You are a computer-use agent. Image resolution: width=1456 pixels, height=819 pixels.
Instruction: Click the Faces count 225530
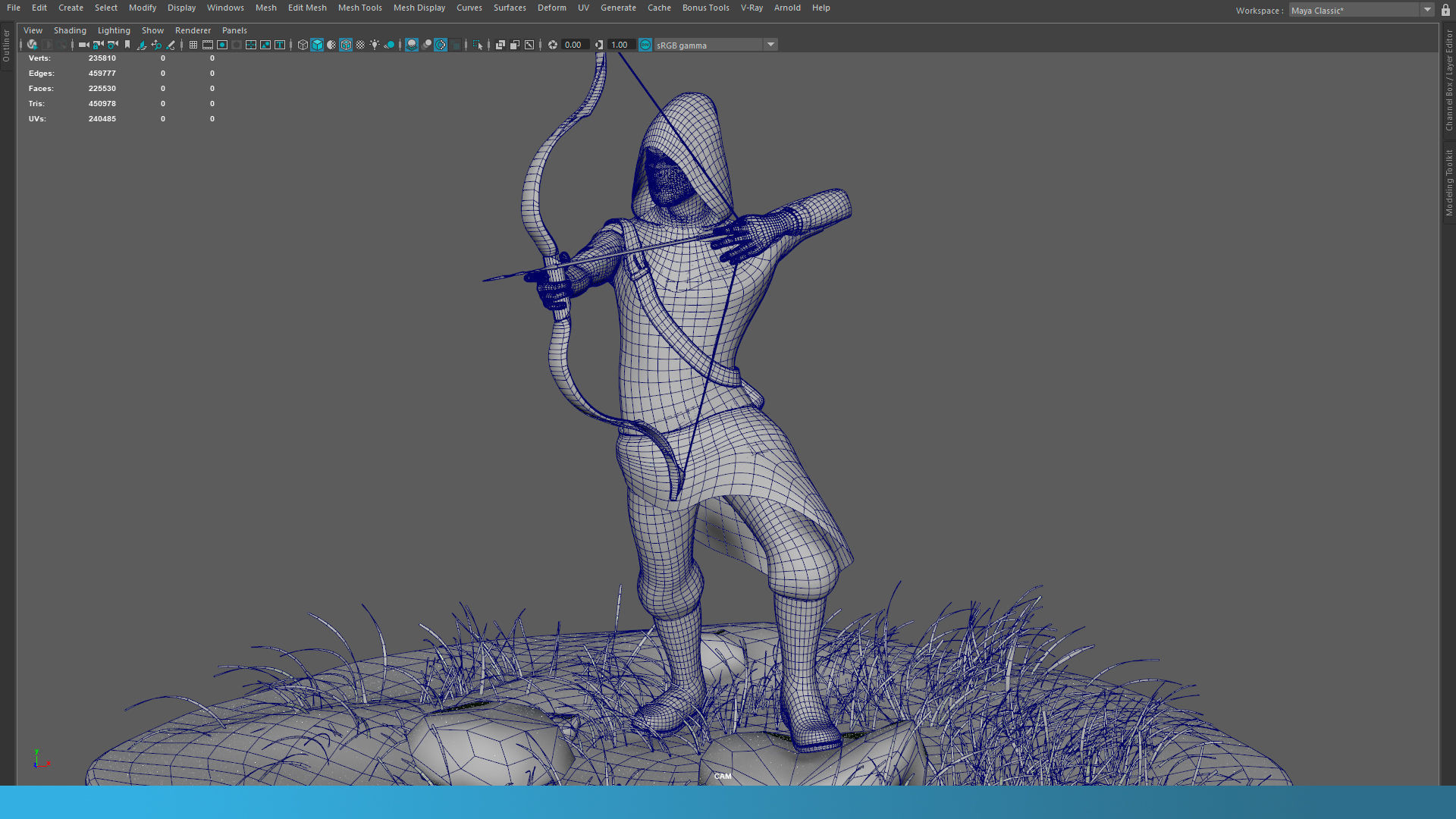click(102, 89)
